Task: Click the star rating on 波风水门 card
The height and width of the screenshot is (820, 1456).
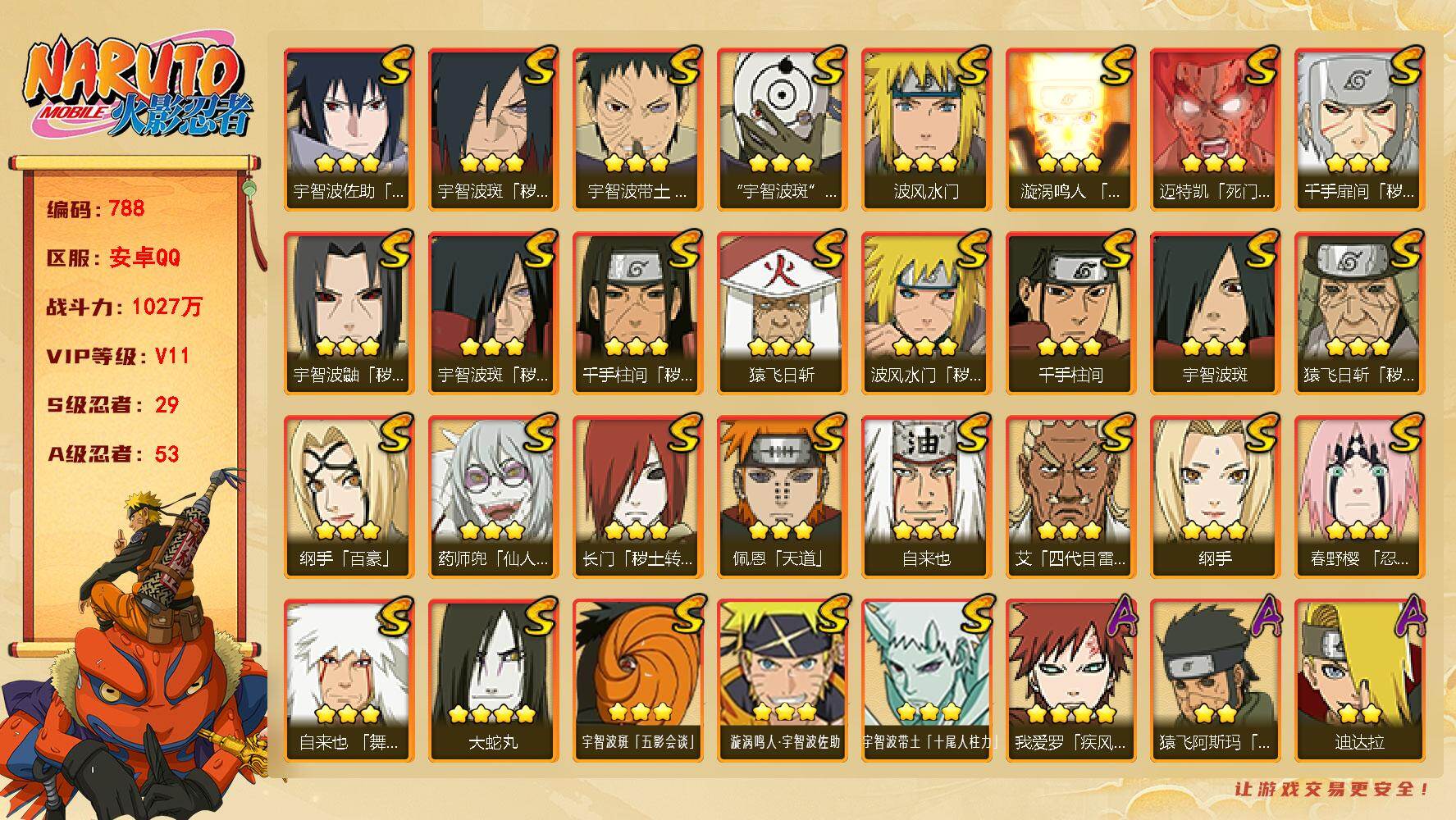Action: tap(924, 164)
